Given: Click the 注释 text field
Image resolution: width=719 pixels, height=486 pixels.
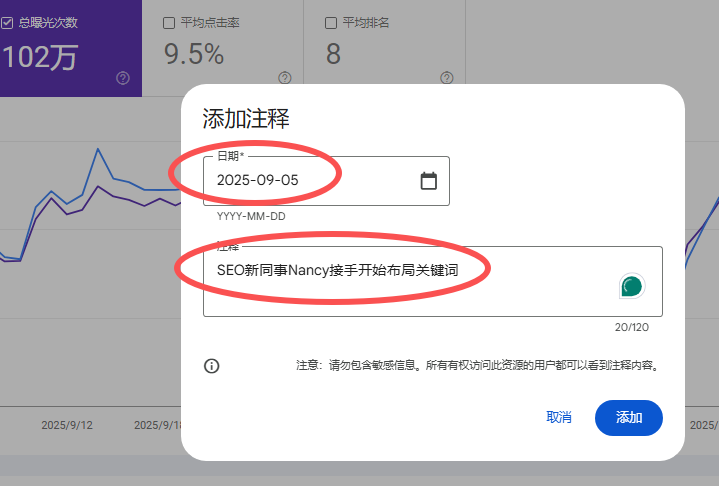Looking at the screenshot, I should 433,281.
